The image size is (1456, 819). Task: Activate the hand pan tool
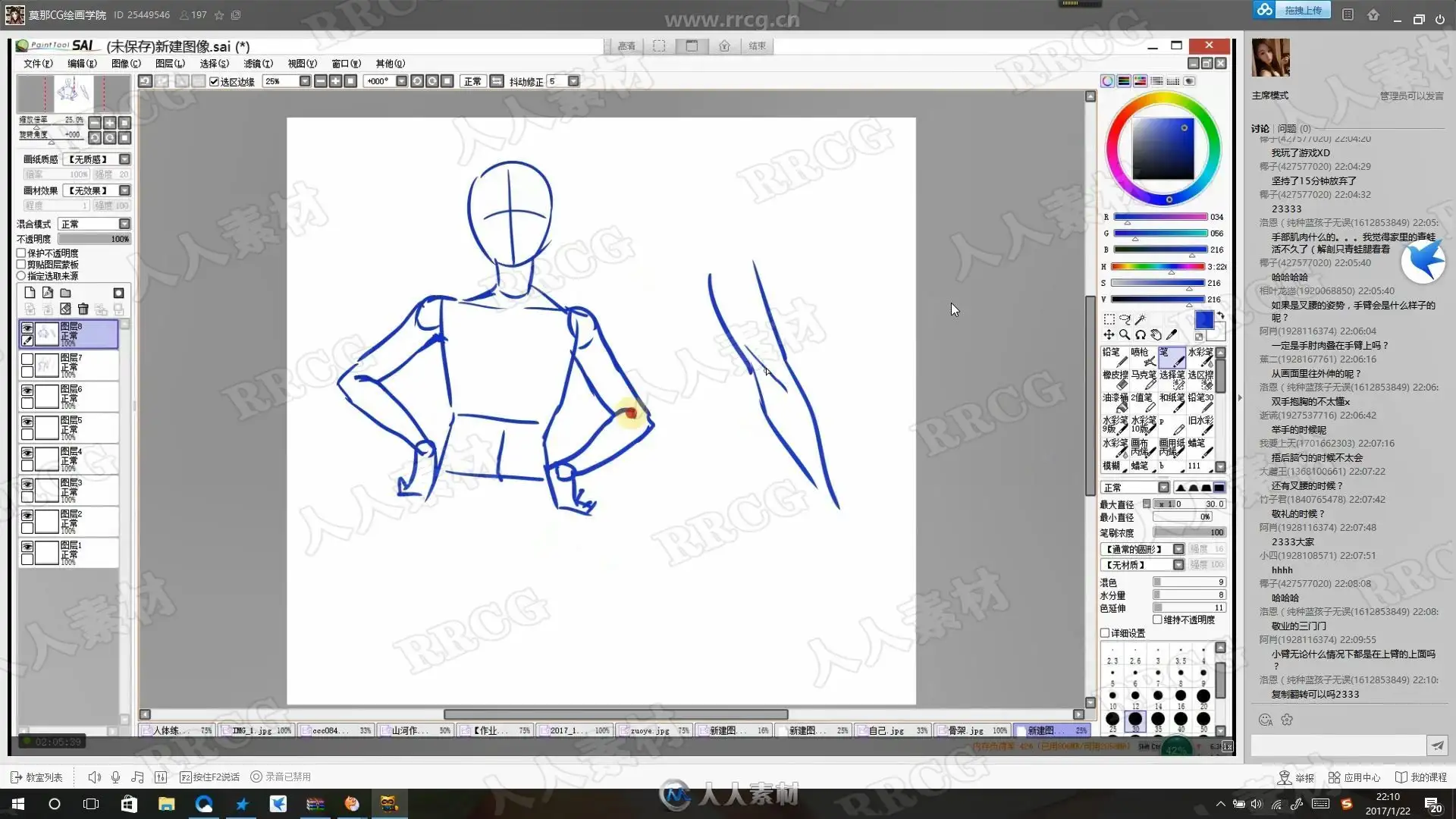[1156, 334]
